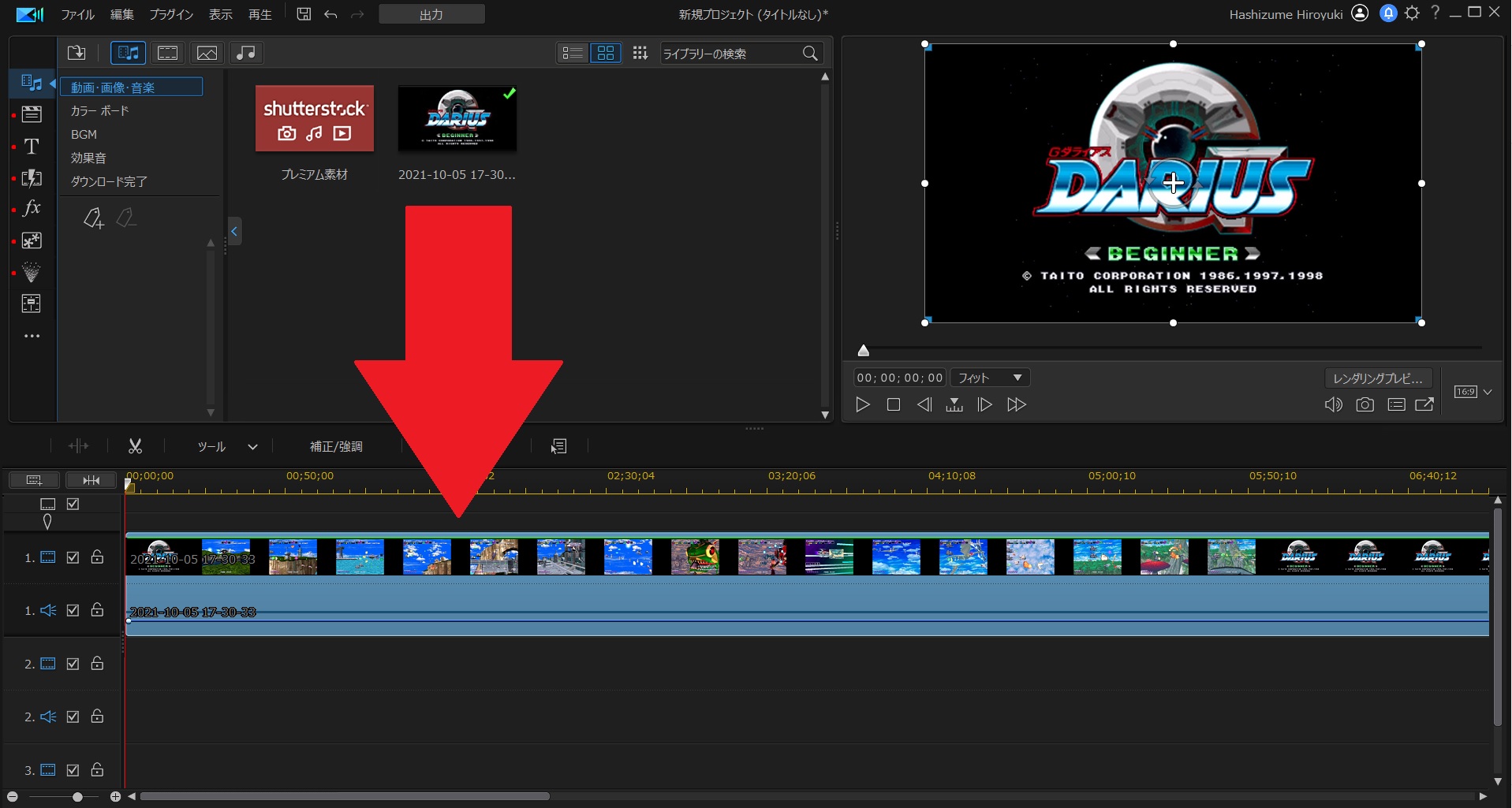Screen dimensions: 1512x808
Task: Open the フィット zoom dropdown
Action: point(990,378)
